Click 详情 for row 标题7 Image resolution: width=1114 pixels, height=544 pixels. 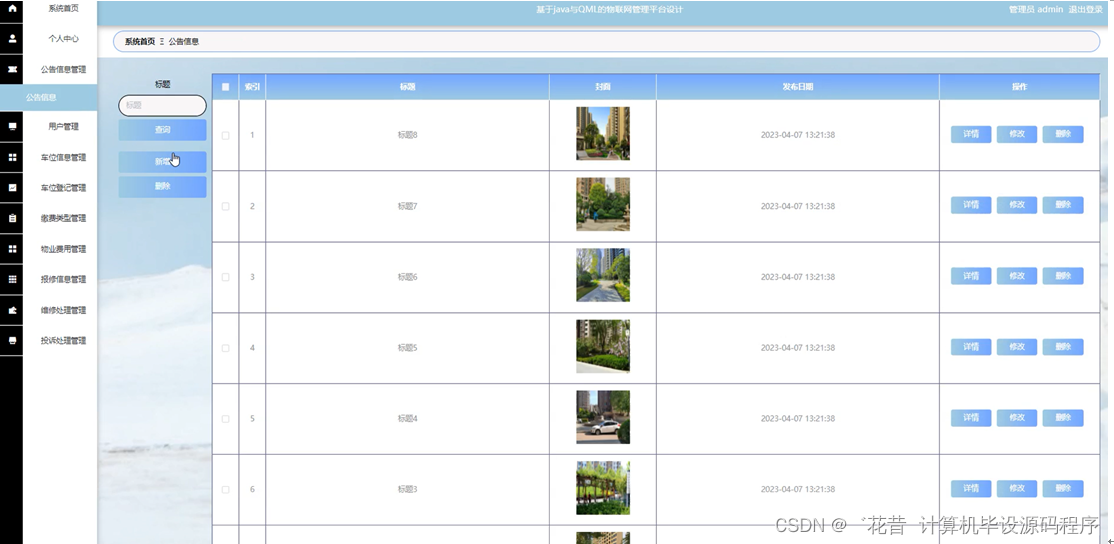971,205
